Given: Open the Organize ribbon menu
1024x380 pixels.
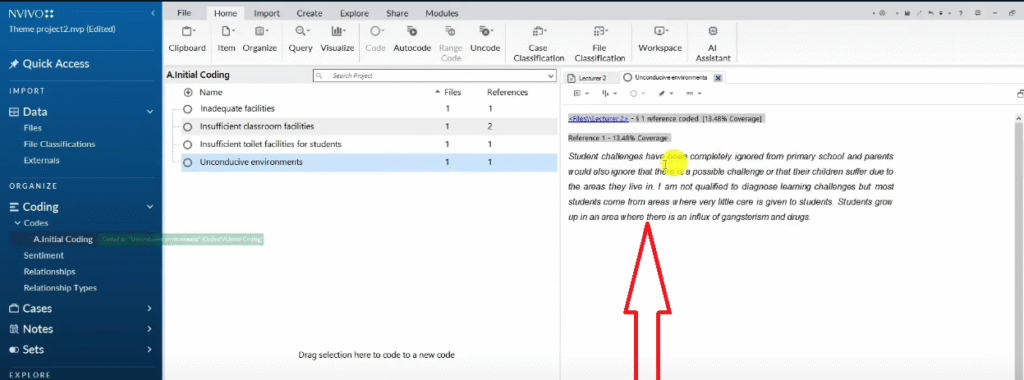Looking at the screenshot, I should (260, 39).
